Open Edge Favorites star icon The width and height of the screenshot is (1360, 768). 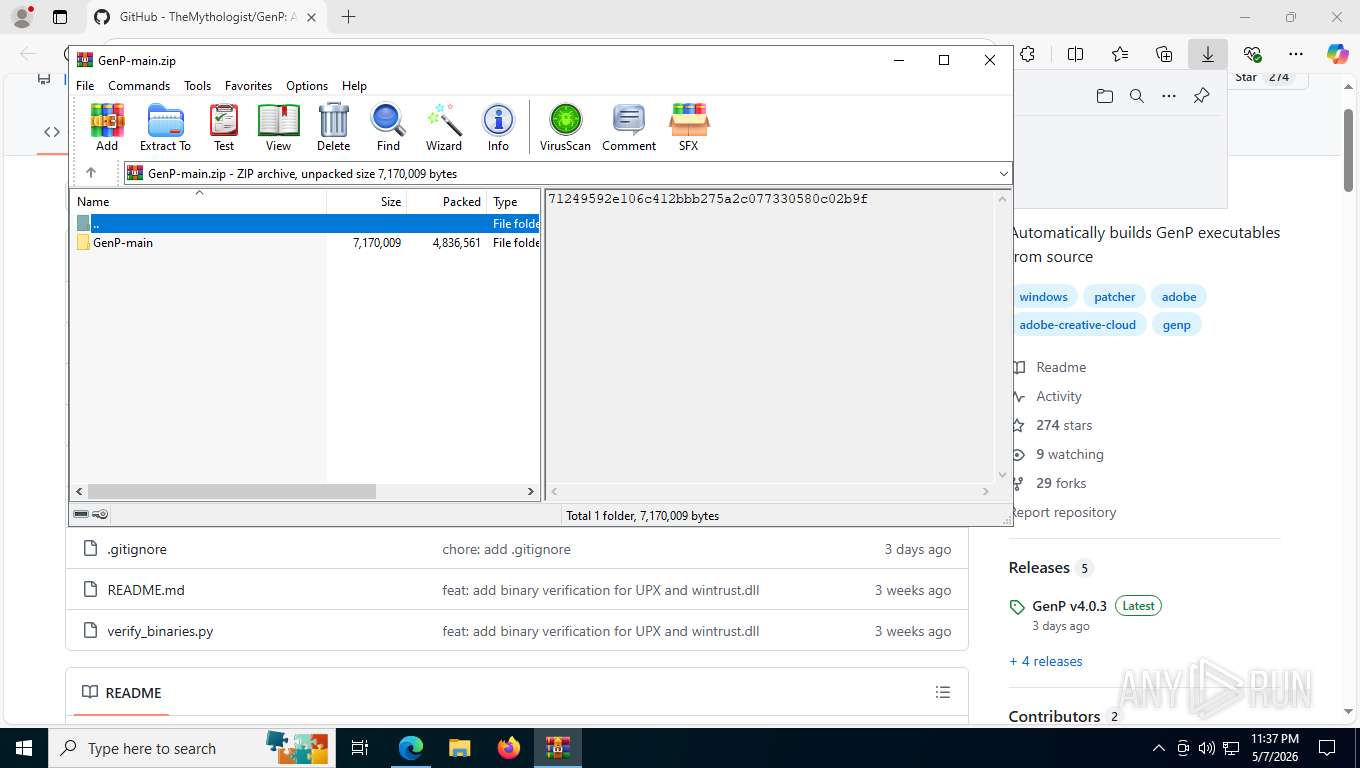coord(1120,54)
